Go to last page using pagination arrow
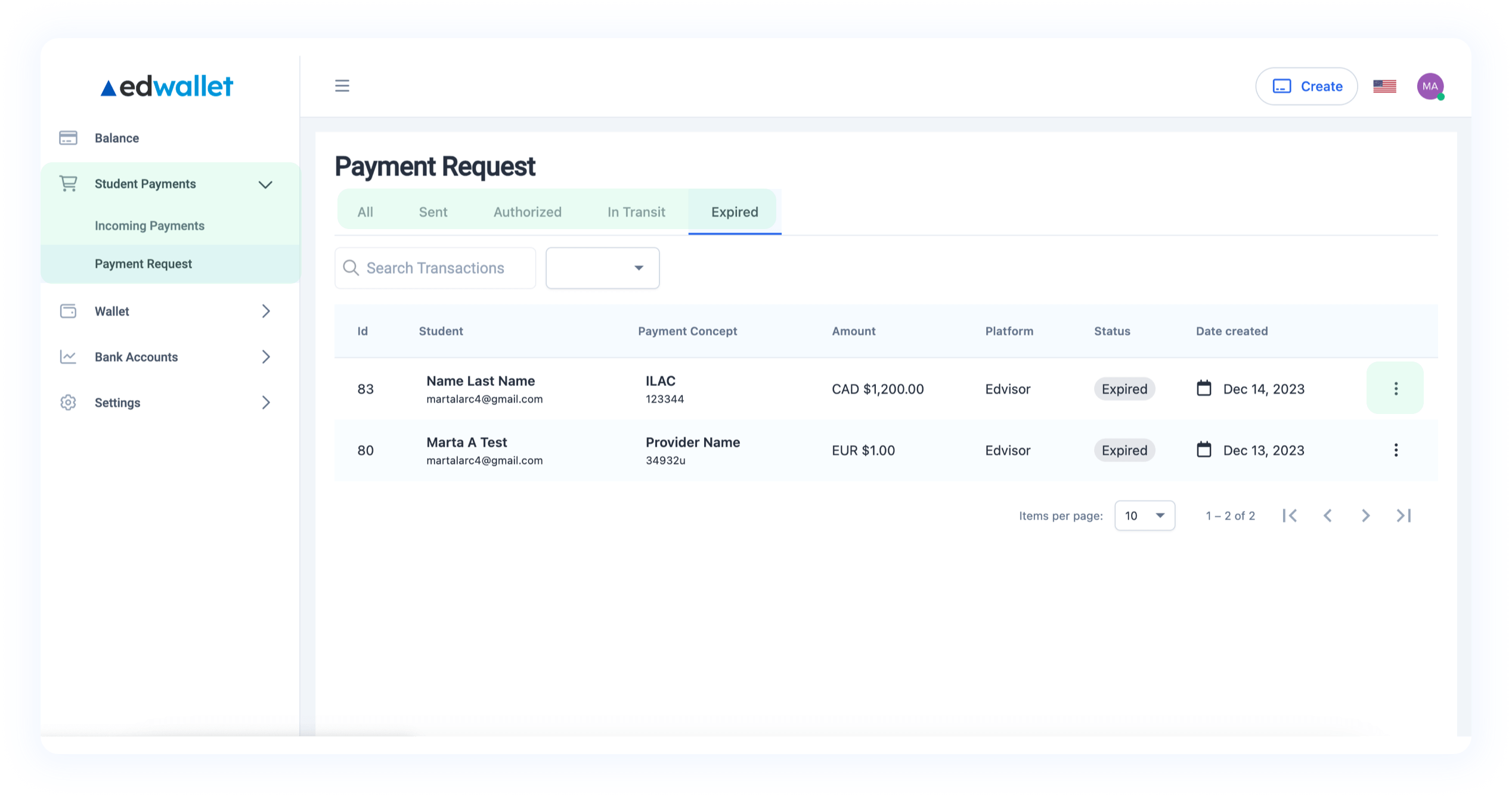Screen dimensions: 1512x797 (x=1403, y=515)
